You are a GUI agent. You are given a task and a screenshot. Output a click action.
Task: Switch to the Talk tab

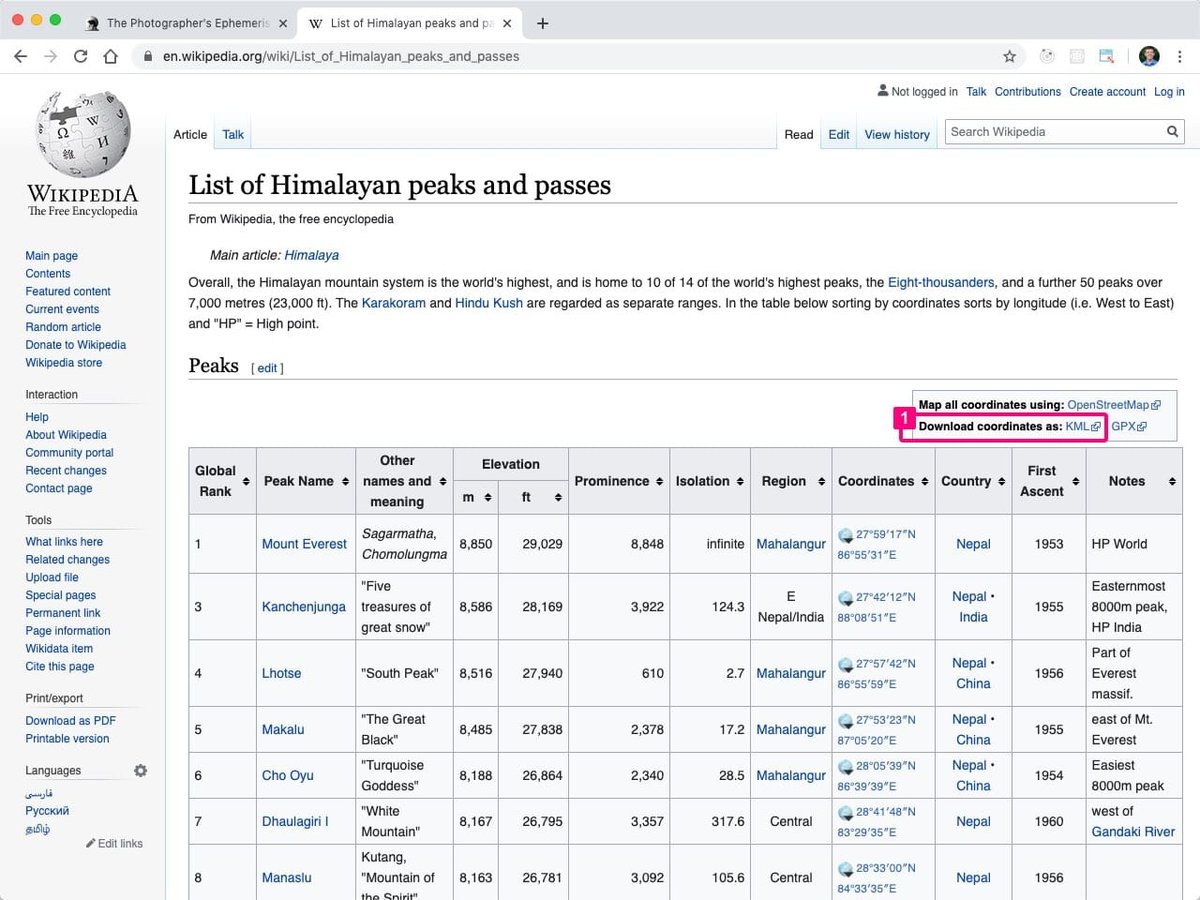[x=233, y=134]
